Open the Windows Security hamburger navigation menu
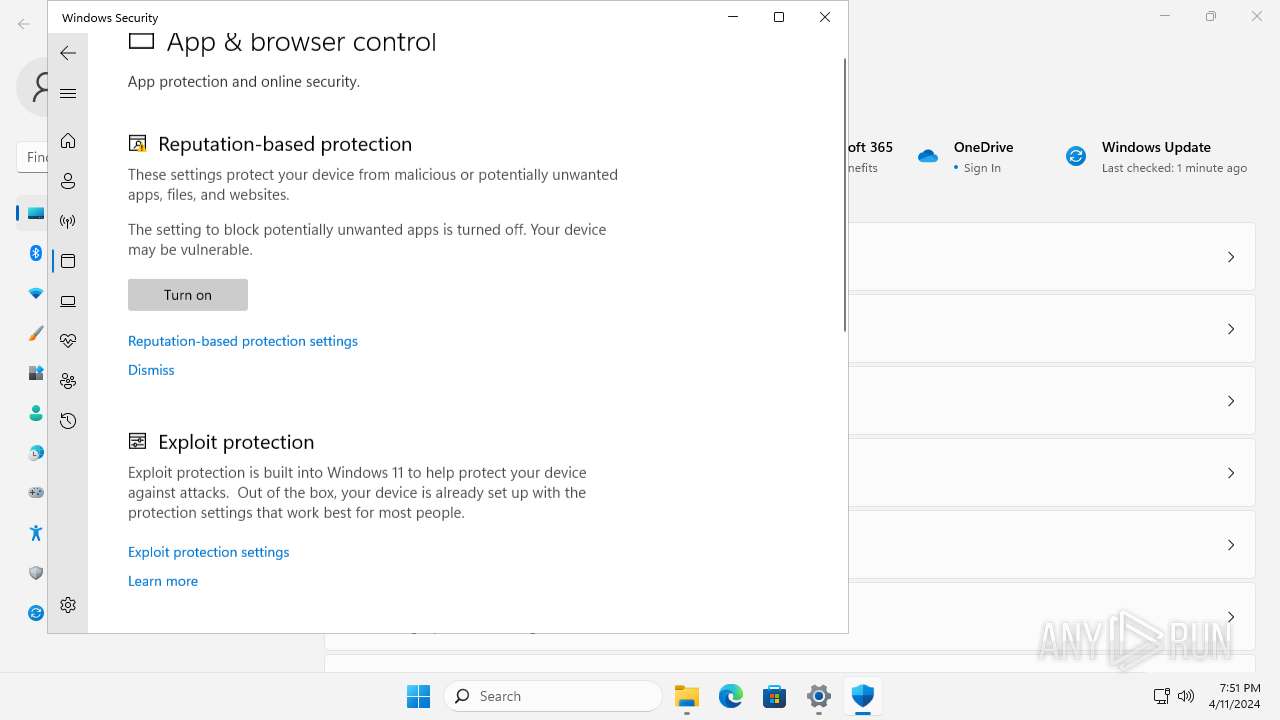Viewport: 1280px width, 720px height. coord(68,93)
